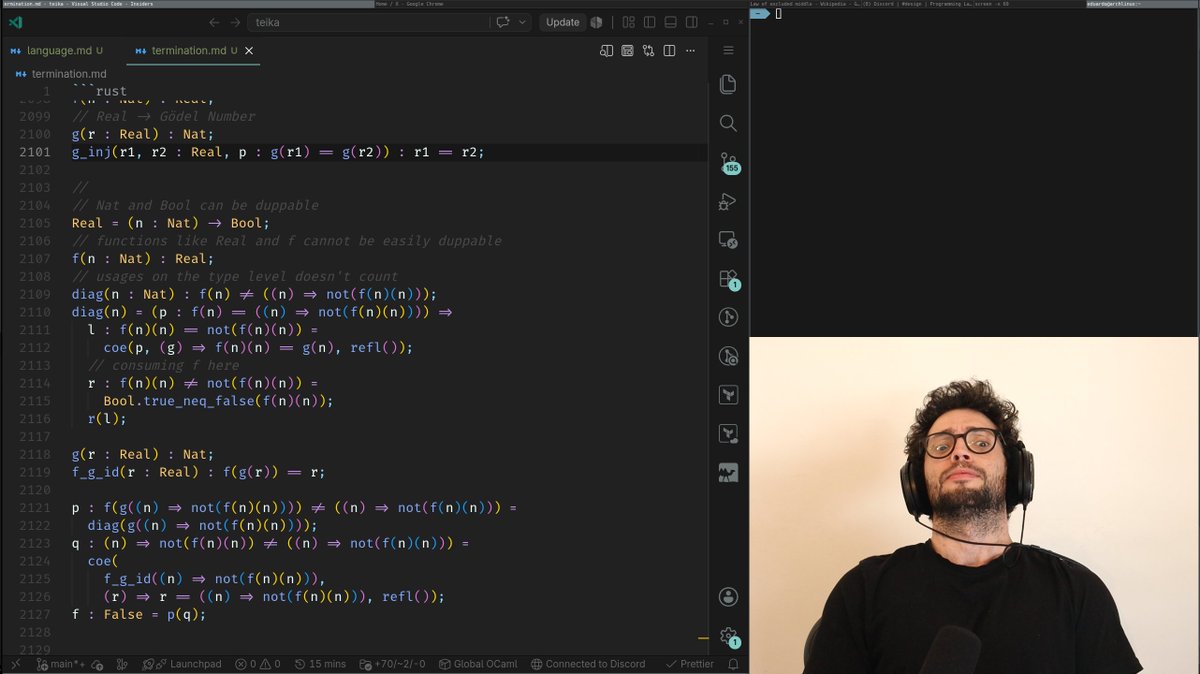1200x674 pixels.
Task: Click the hamburger menu icon in activity bar
Action: (x=728, y=50)
